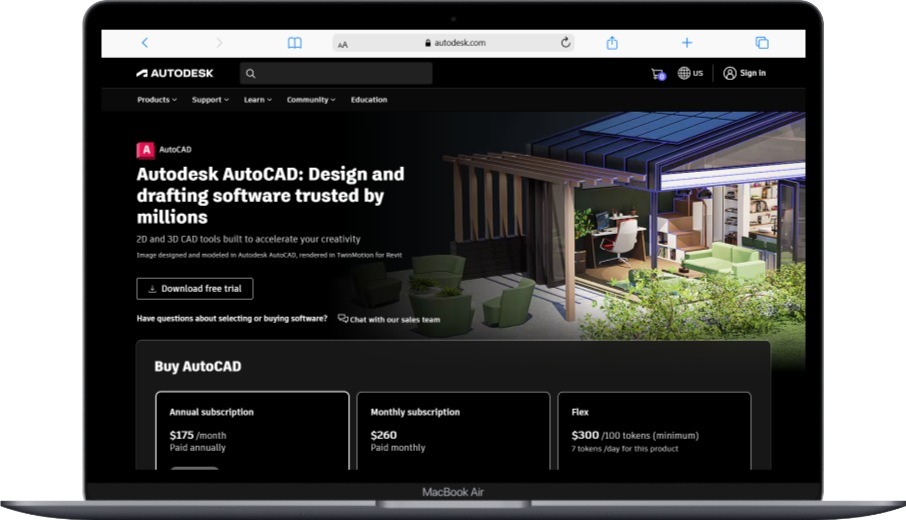This screenshot has height=520, width=906.
Task: Open Safari bookmarks book icon
Action: 295,43
